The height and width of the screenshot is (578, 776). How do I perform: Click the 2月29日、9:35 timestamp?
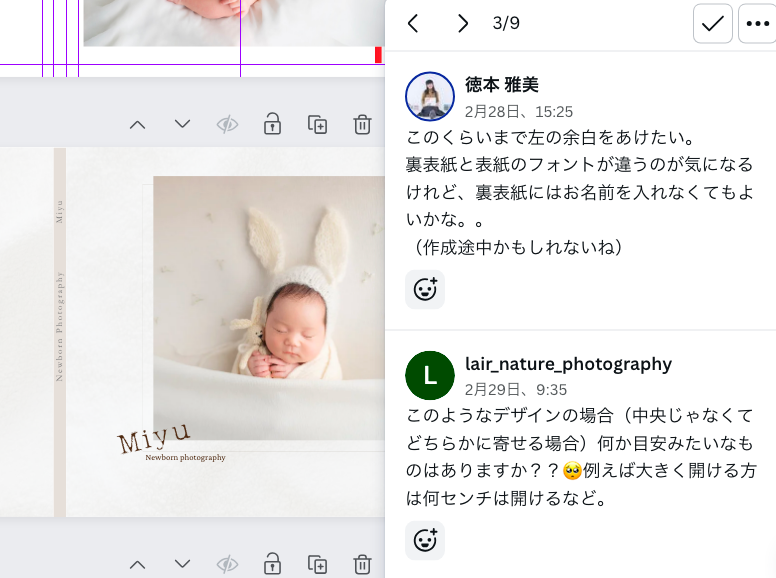(515, 390)
